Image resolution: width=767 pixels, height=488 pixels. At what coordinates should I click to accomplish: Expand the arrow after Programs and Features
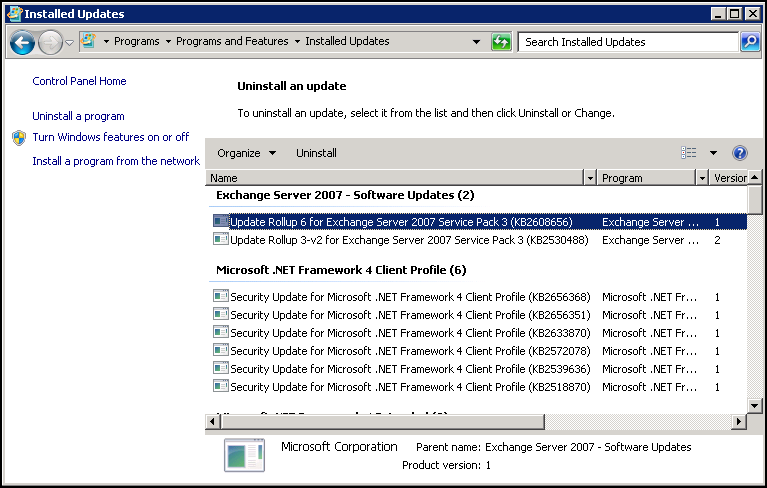click(x=297, y=42)
